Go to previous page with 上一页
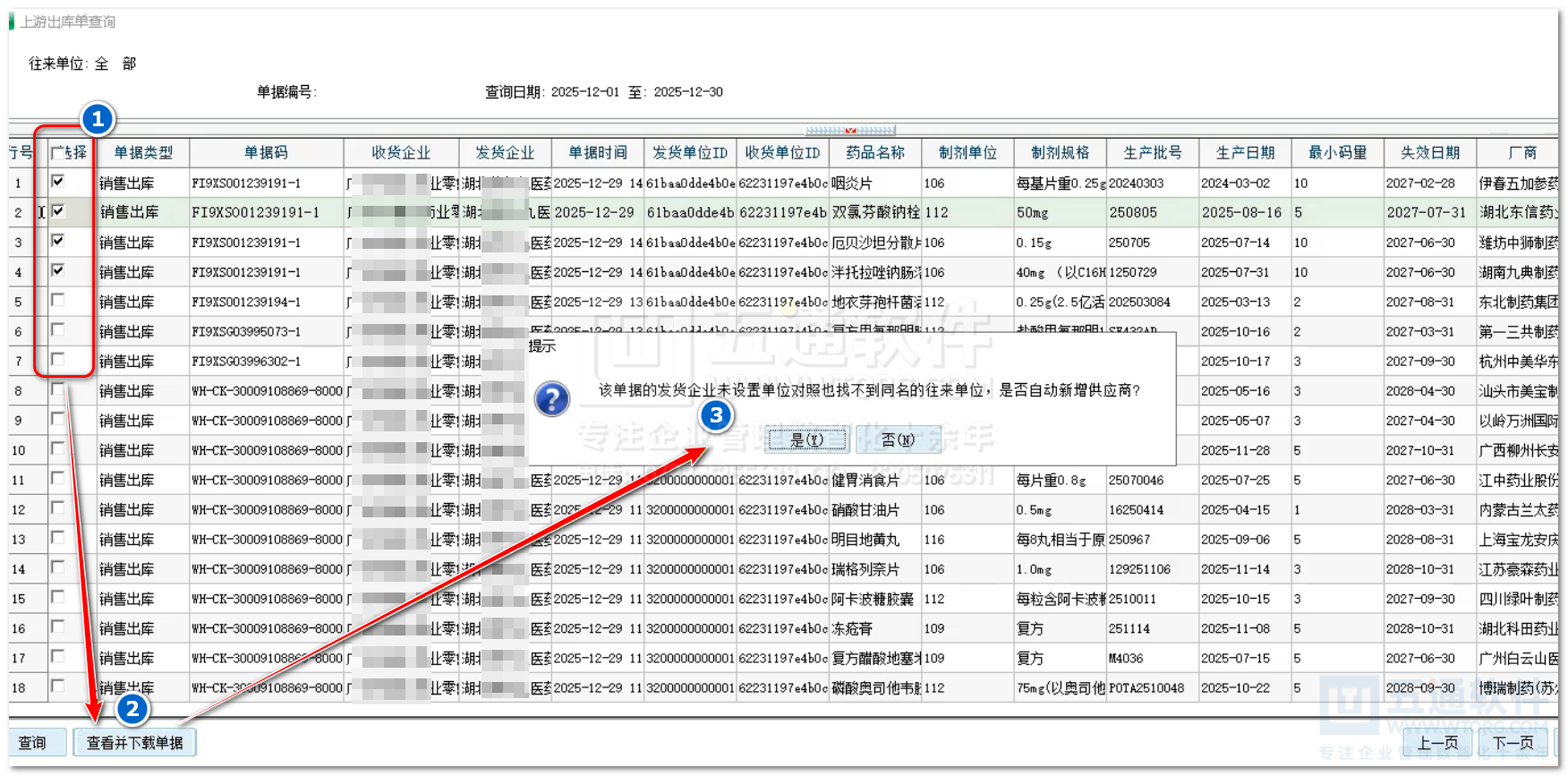The height and width of the screenshot is (776, 1568). coord(1437,743)
